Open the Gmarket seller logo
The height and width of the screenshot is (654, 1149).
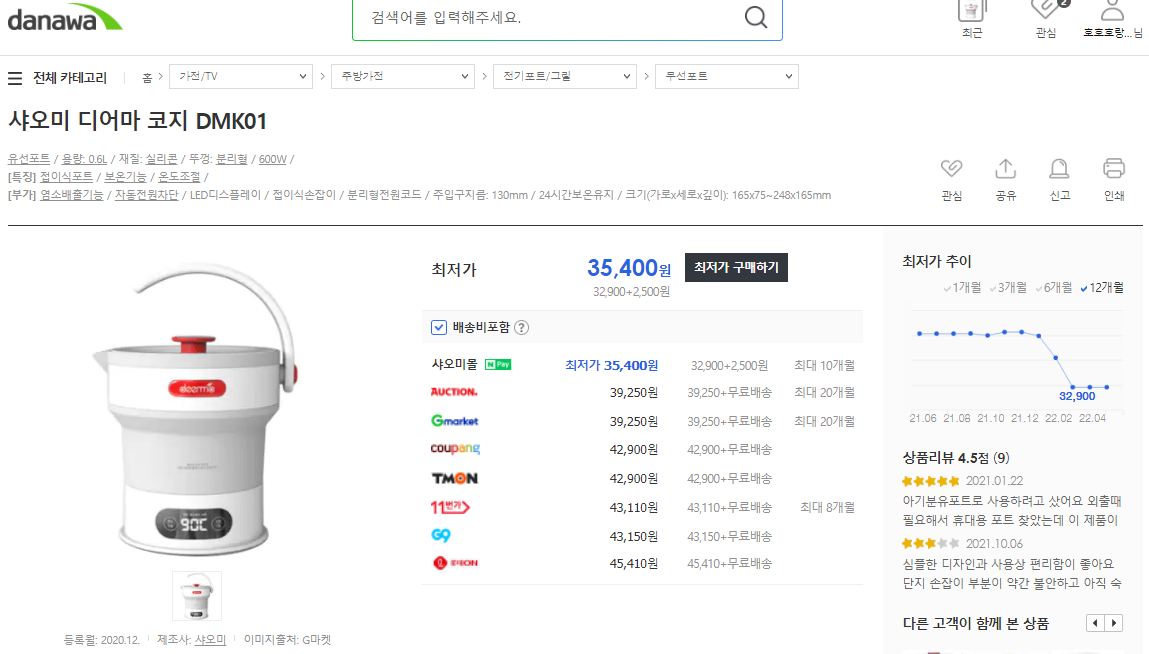click(454, 421)
